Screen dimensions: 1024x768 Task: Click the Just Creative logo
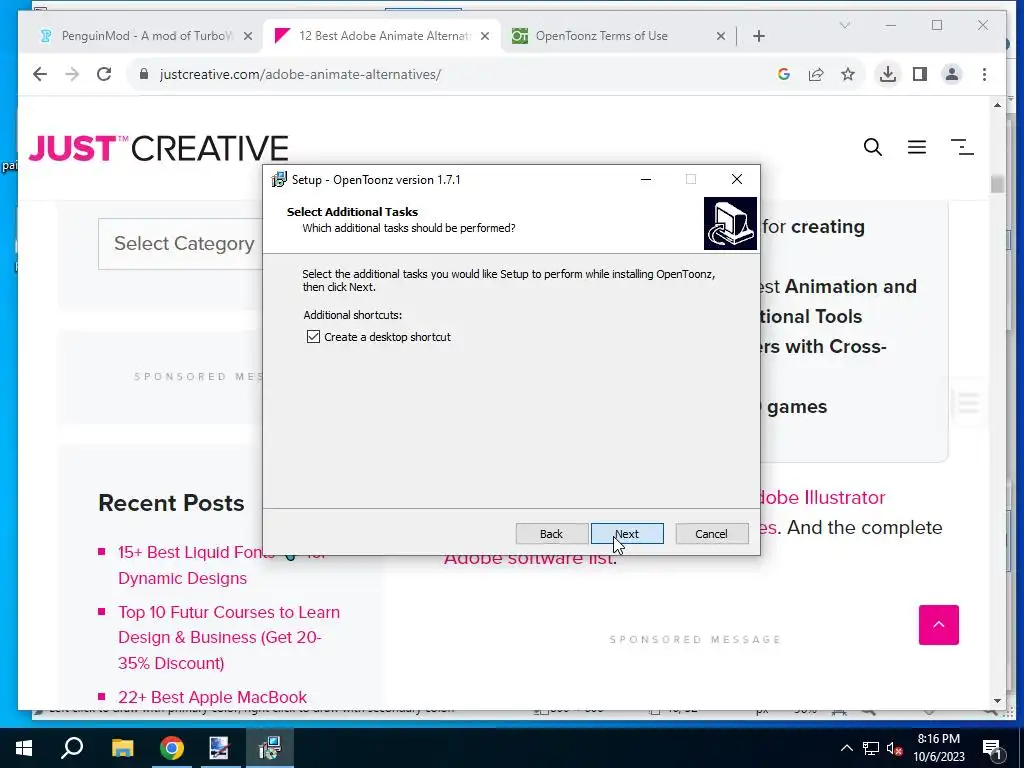coord(159,148)
